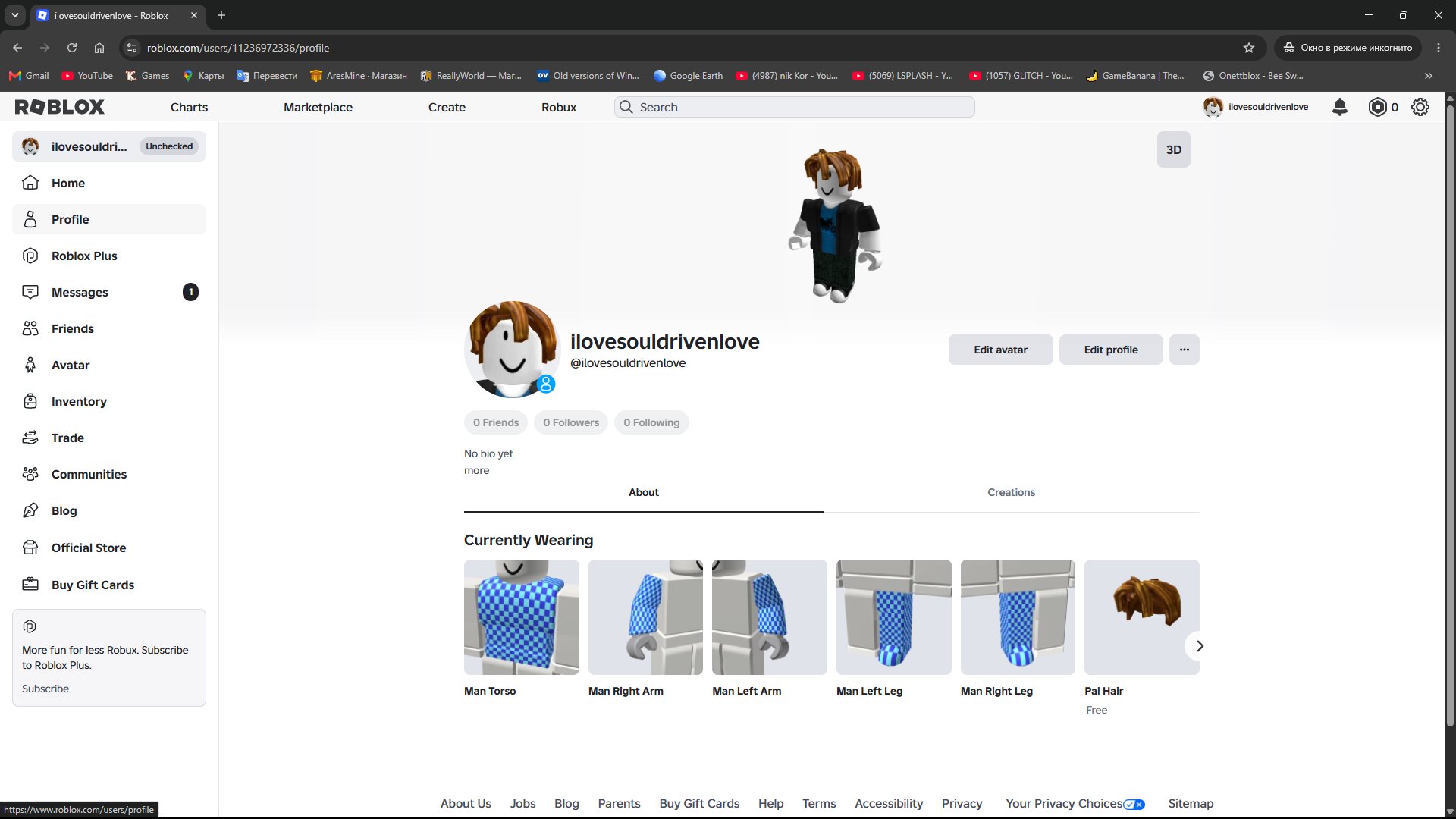Open Official Store in the sidebar
The width and height of the screenshot is (1456, 819).
point(109,548)
